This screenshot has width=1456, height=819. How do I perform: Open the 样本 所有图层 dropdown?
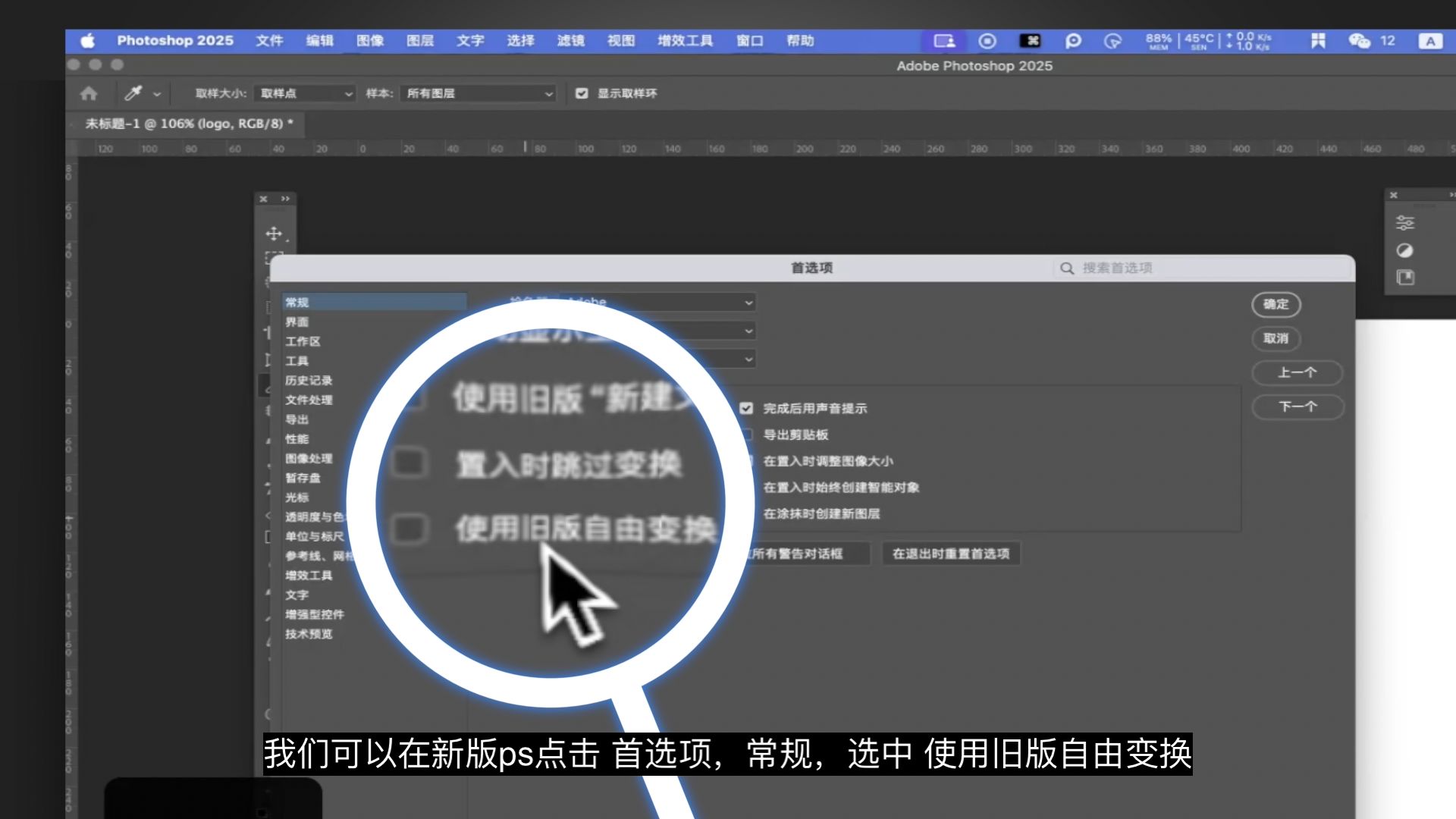point(478,93)
